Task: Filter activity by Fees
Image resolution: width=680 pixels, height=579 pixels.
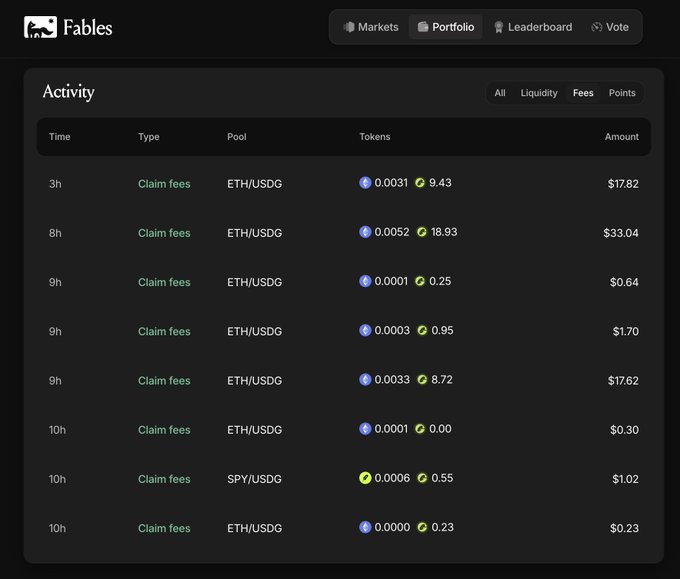Action: pos(583,93)
